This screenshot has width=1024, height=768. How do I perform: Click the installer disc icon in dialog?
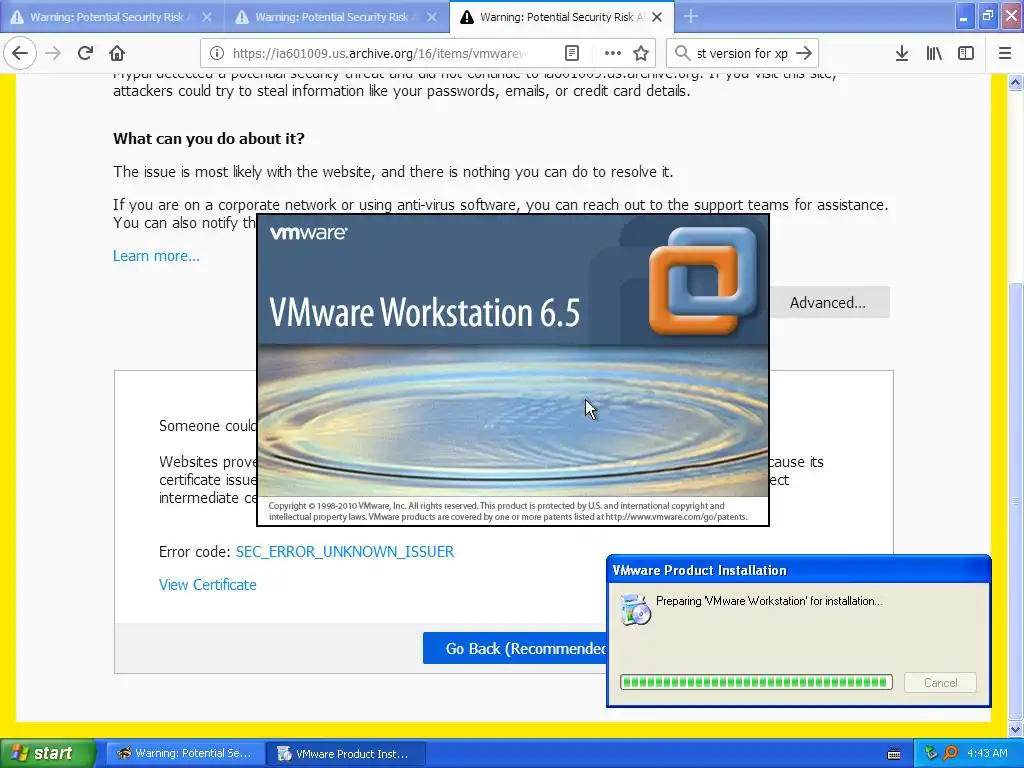tap(635, 609)
